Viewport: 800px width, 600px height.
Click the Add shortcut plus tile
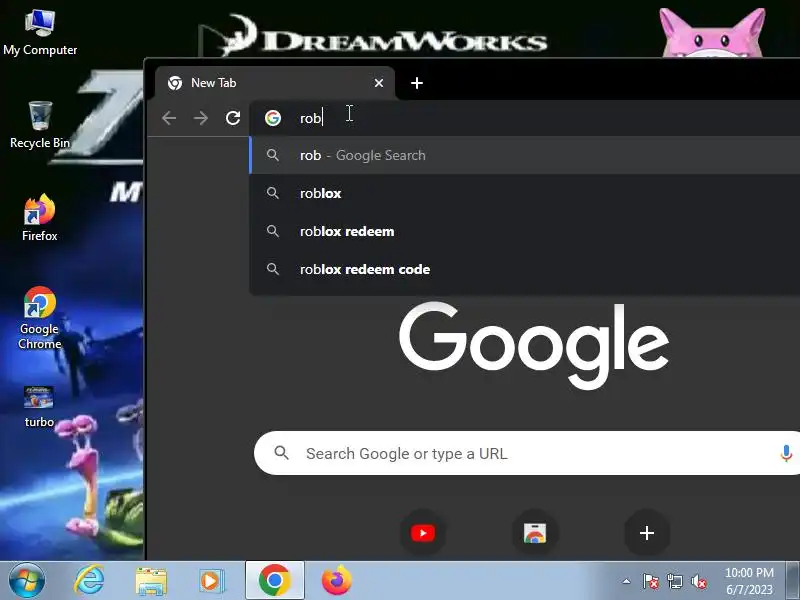pyautogui.click(x=647, y=533)
